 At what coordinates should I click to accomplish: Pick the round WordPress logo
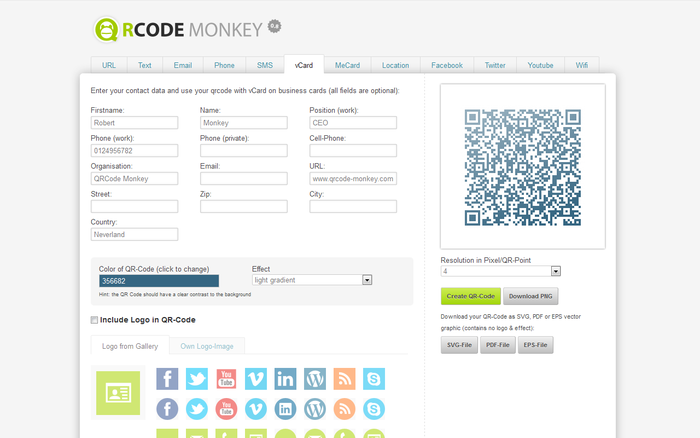315,409
